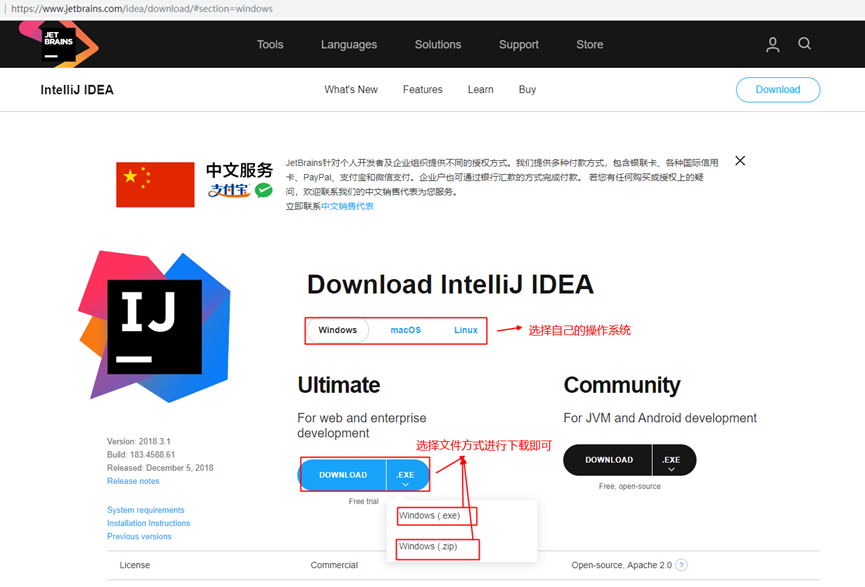Image resolution: width=865 pixels, height=587 pixels.
Task: Click 'Released: December 5, 2018' text
Action: point(160,468)
